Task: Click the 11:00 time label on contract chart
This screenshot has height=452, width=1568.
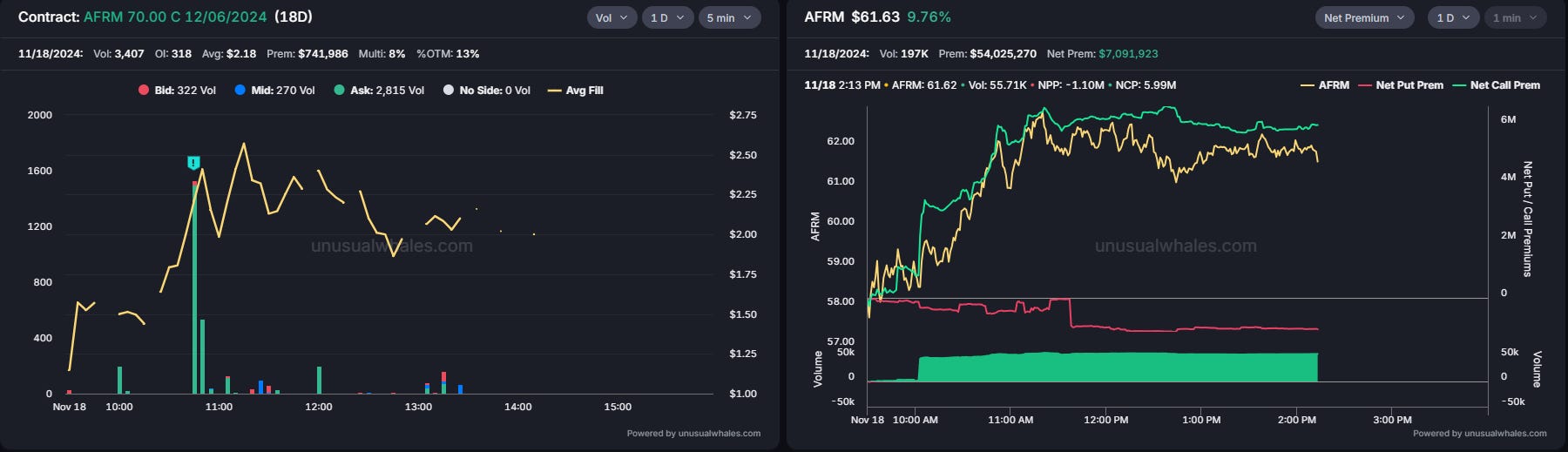Action: pyautogui.click(x=219, y=407)
